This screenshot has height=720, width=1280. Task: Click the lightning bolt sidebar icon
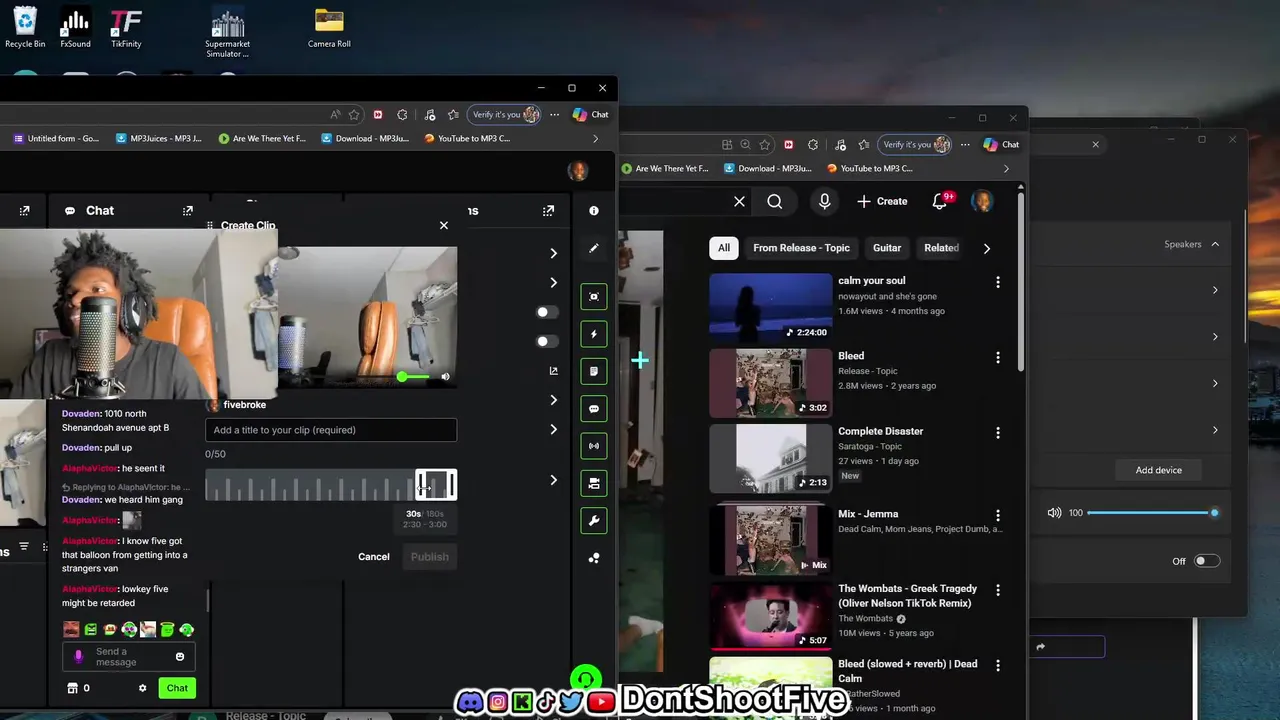[594, 334]
